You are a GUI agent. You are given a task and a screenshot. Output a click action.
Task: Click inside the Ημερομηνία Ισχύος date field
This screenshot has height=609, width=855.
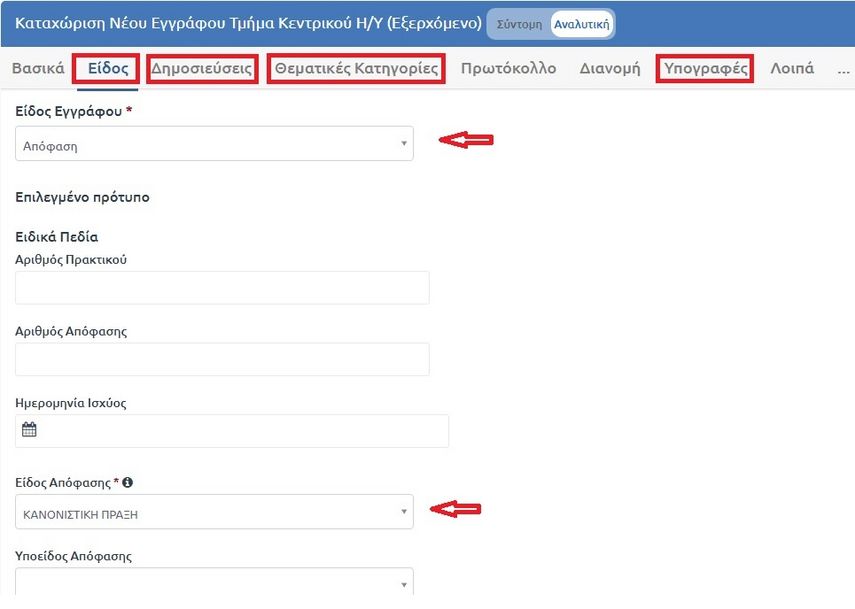coord(240,431)
